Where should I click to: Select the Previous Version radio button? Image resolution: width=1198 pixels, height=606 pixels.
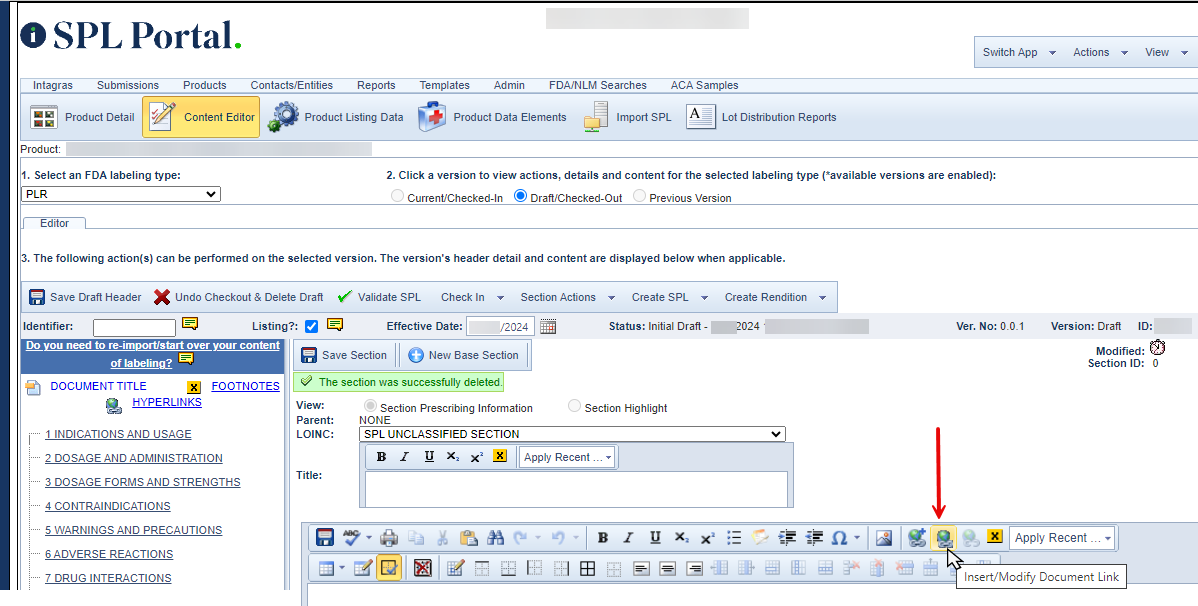(639, 196)
